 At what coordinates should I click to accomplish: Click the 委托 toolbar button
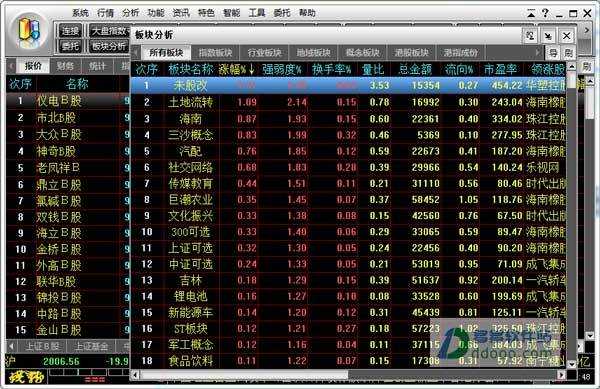[x=70, y=46]
